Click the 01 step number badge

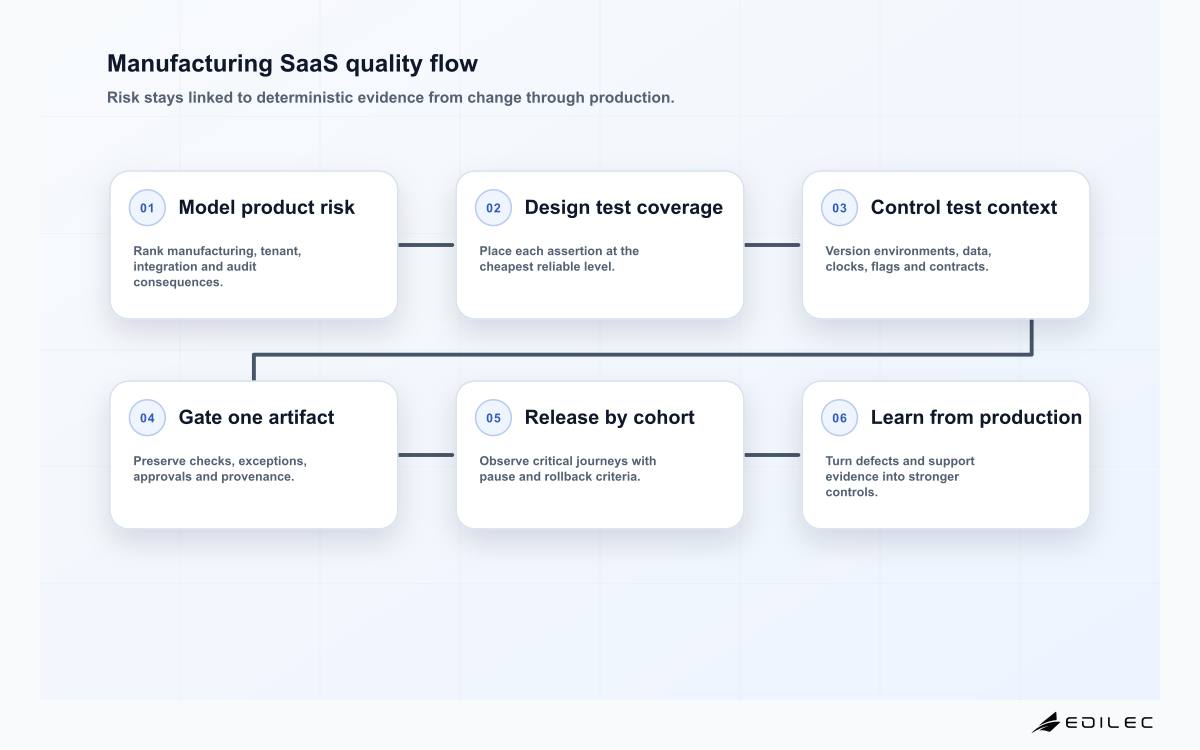147,208
